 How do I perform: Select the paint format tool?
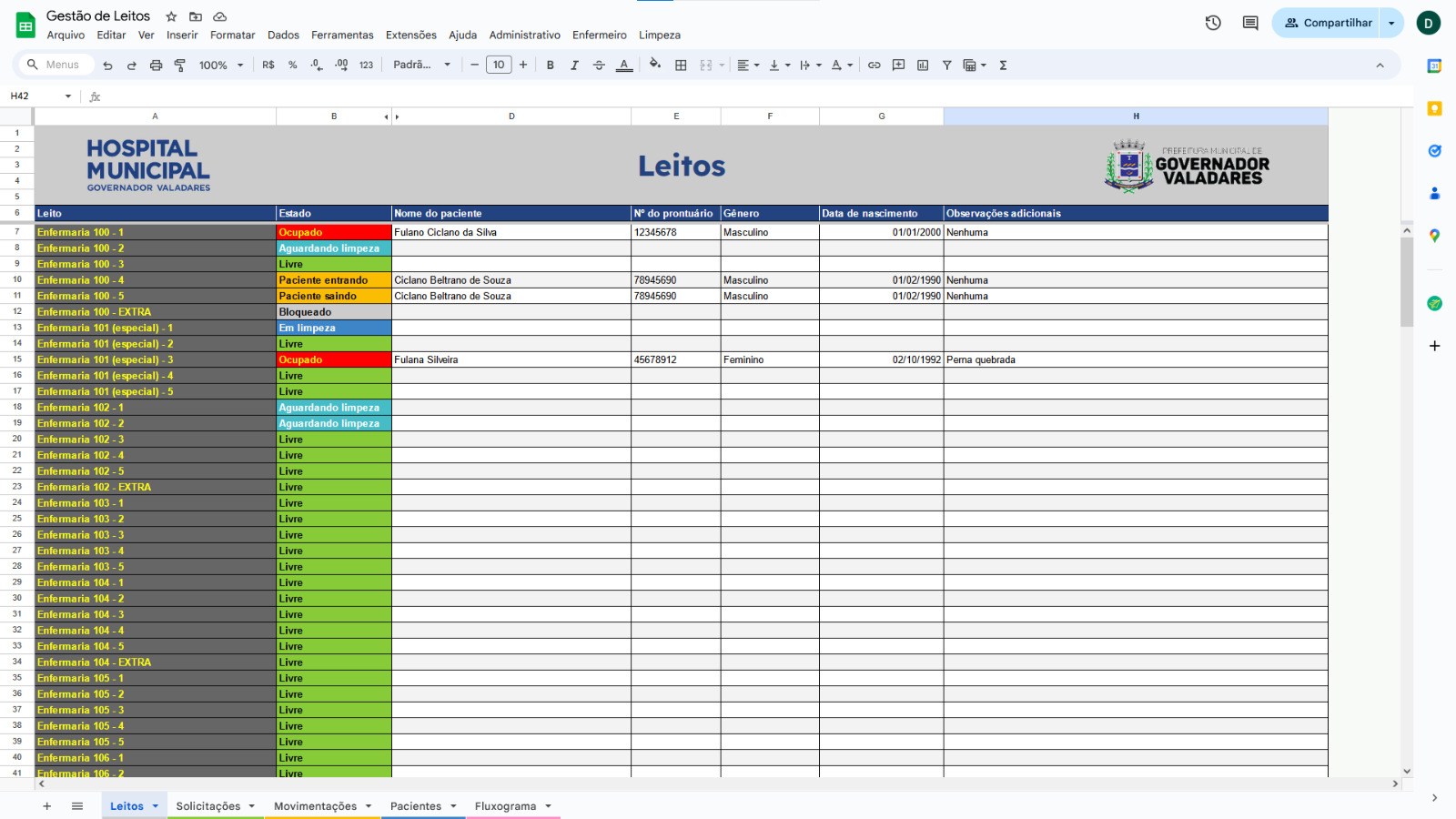(180, 65)
